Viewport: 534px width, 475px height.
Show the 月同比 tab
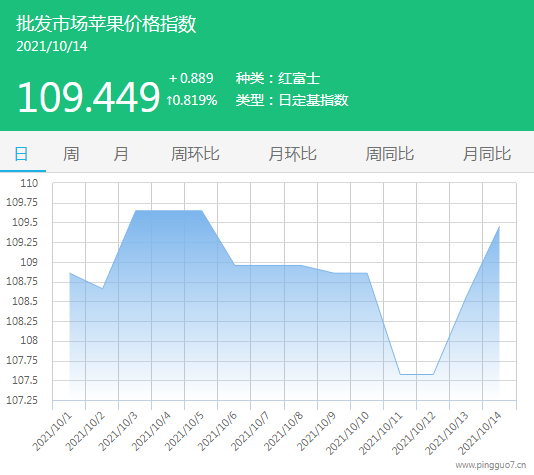click(487, 154)
